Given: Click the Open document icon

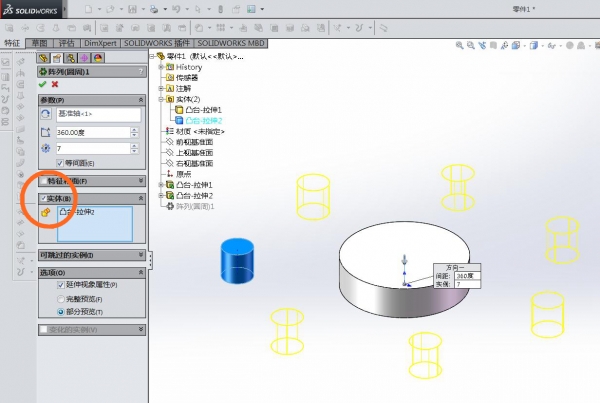Looking at the screenshot, I should pyautogui.click(x=110, y=9).
